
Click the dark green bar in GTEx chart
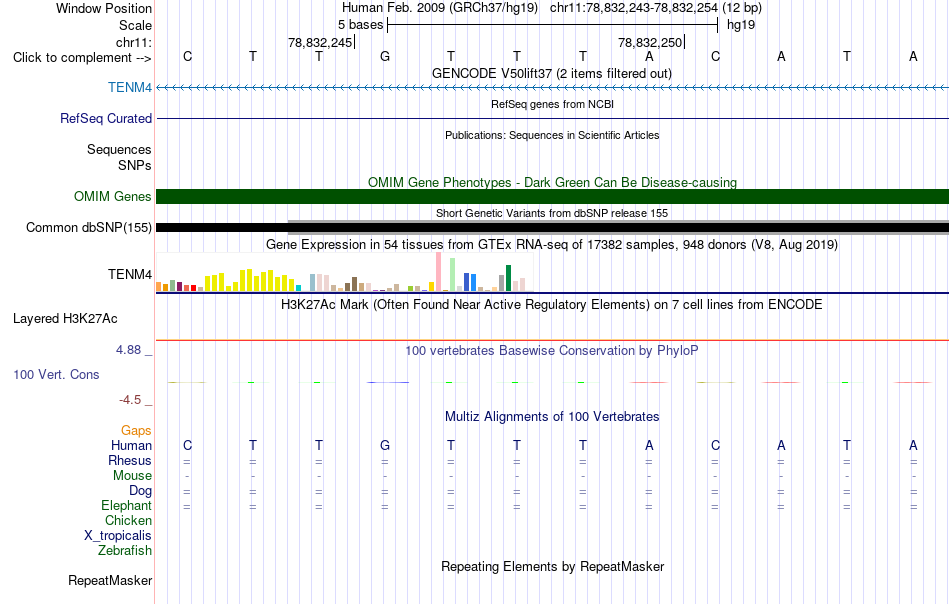(x=508, y=278)
